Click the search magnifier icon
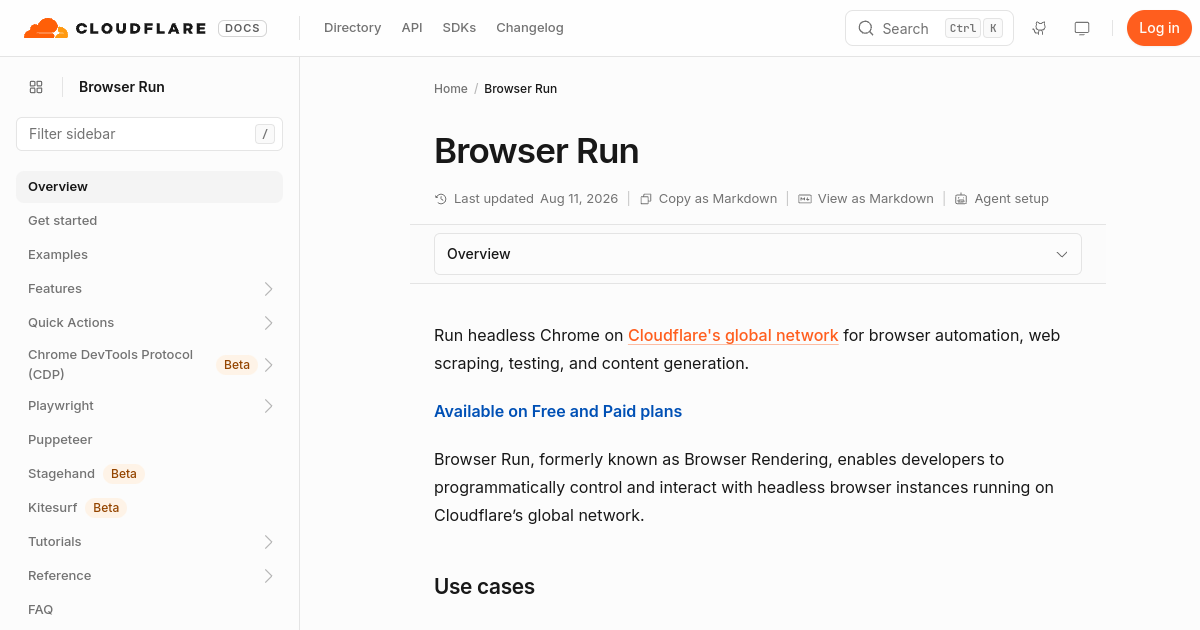1200x630 pixels. 866,28
